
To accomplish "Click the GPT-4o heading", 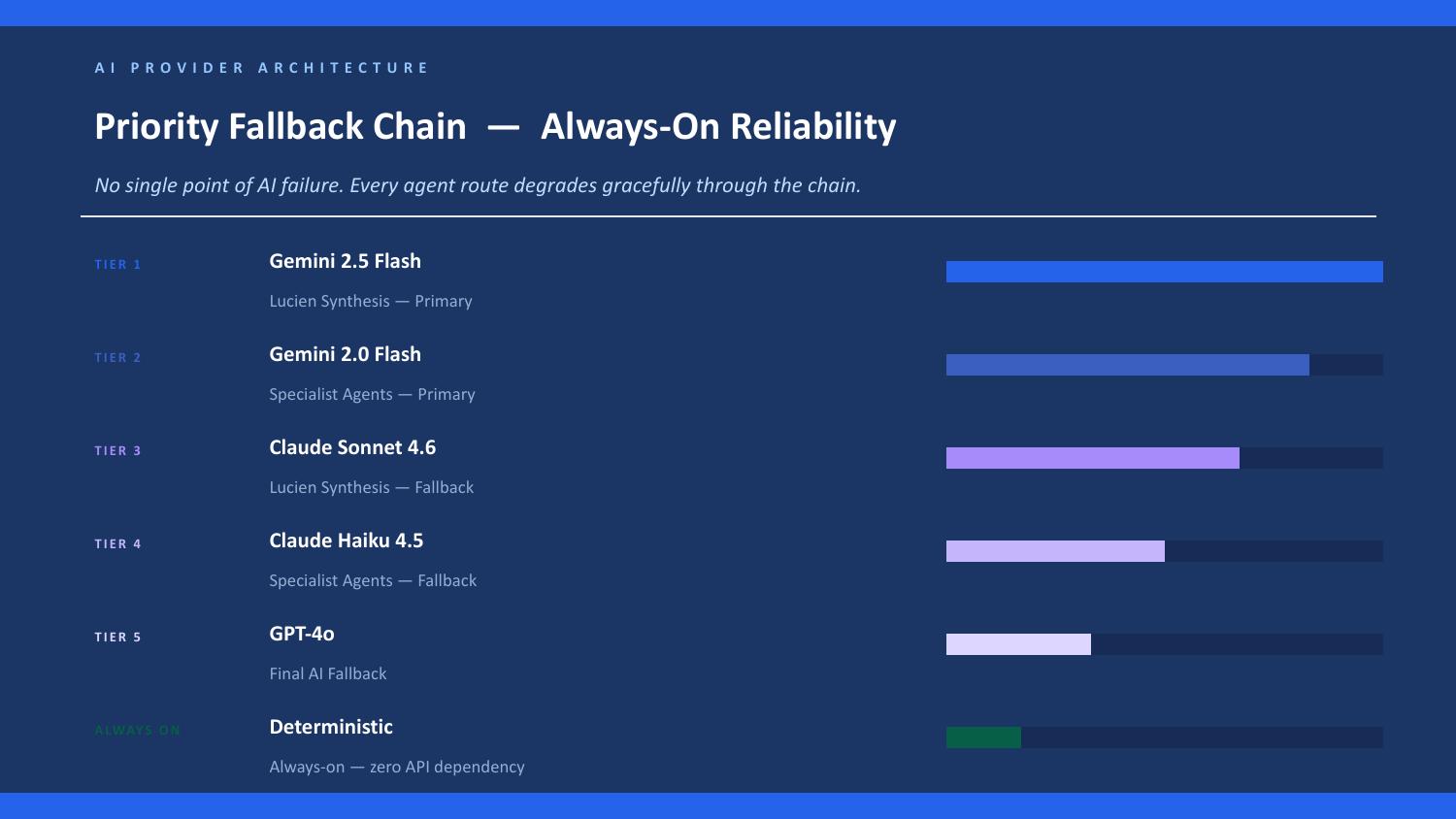I will point(302,634).
